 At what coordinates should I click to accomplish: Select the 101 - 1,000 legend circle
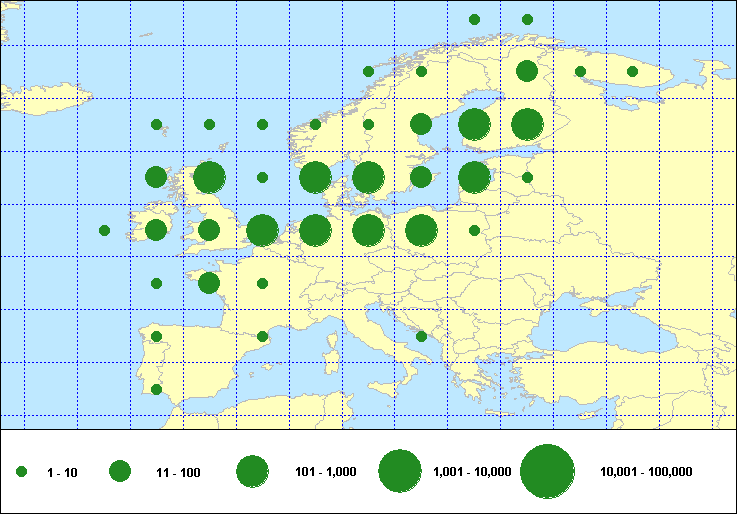(252, 472)
